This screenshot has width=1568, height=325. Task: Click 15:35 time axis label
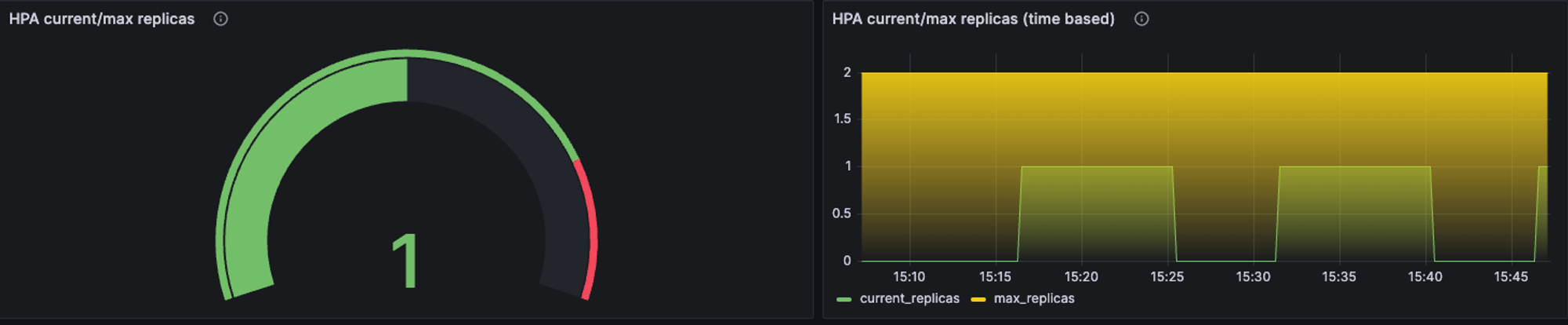click(x=1339, y=277)
